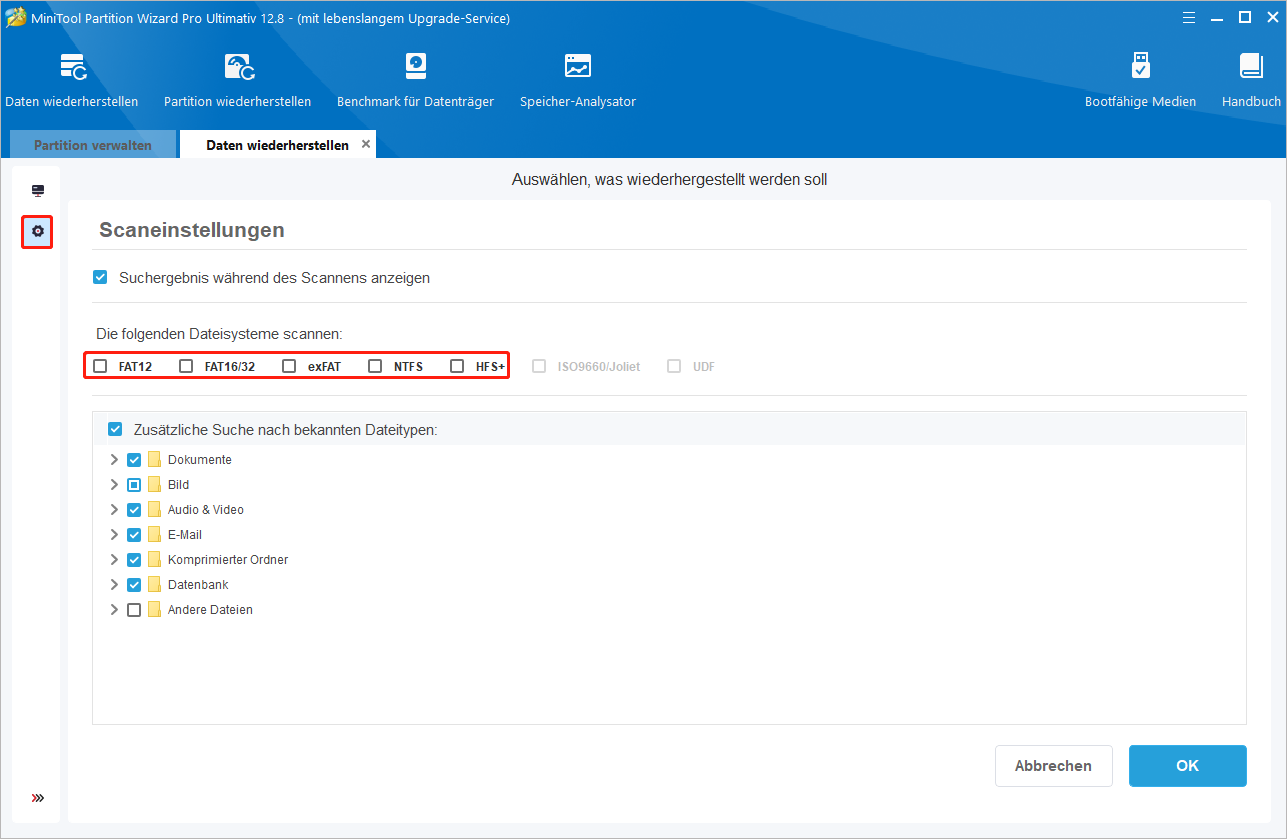
Task: Open the Speicher-Analysator tool
Action: tap(578, 68)
